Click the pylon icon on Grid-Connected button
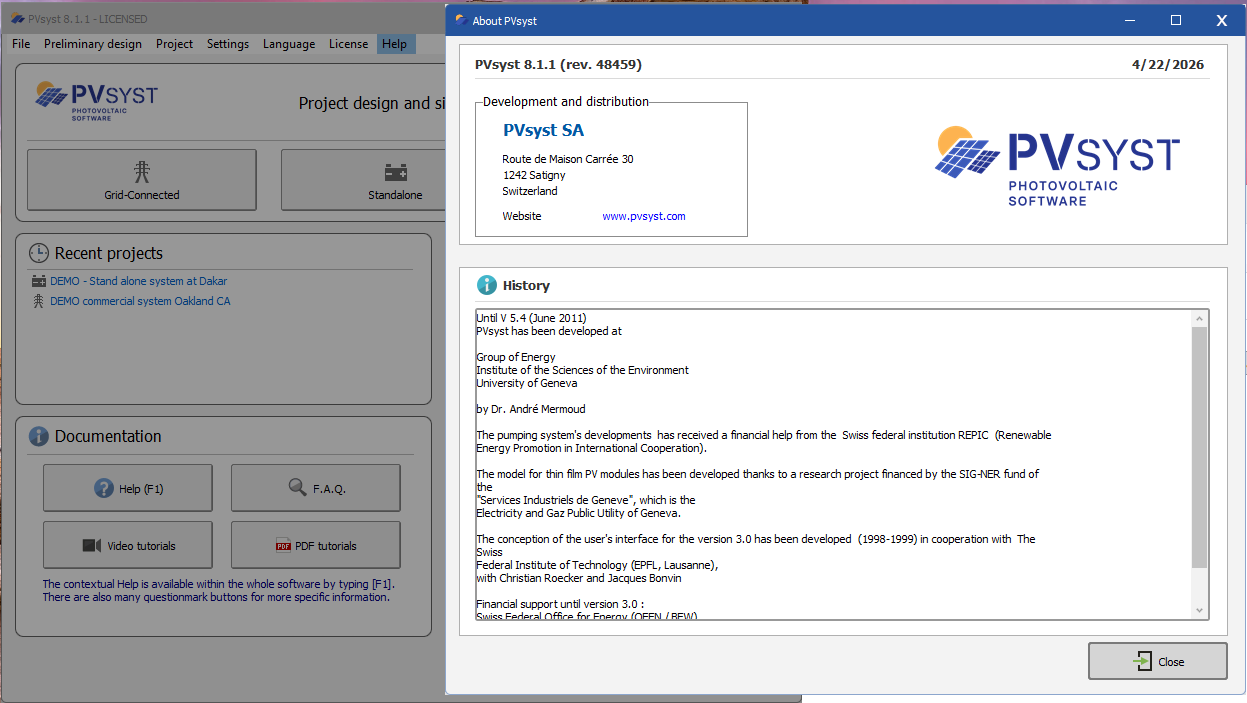This screenshot has width=1247, height=703. [142, 172]
